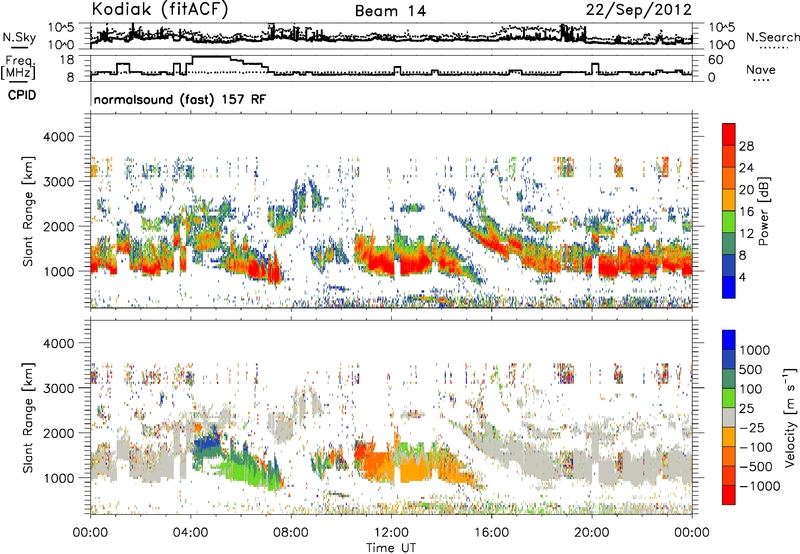Click the '20:00' time axis tick label
Screen dimensions: 800x554
click(x=591, y=533)
